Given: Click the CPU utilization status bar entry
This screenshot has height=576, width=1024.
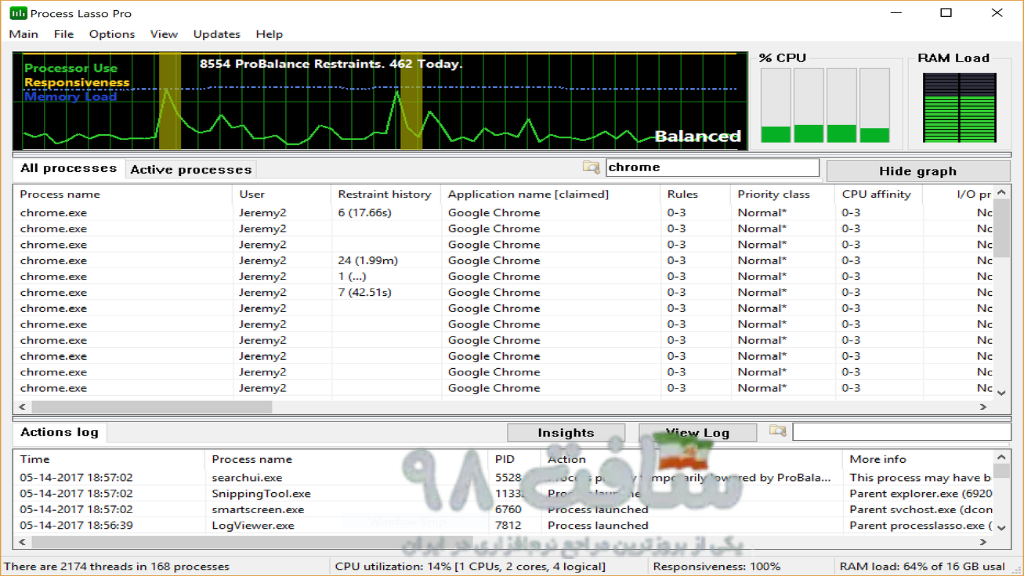Looking at the screenshot, I should [470, 566].
